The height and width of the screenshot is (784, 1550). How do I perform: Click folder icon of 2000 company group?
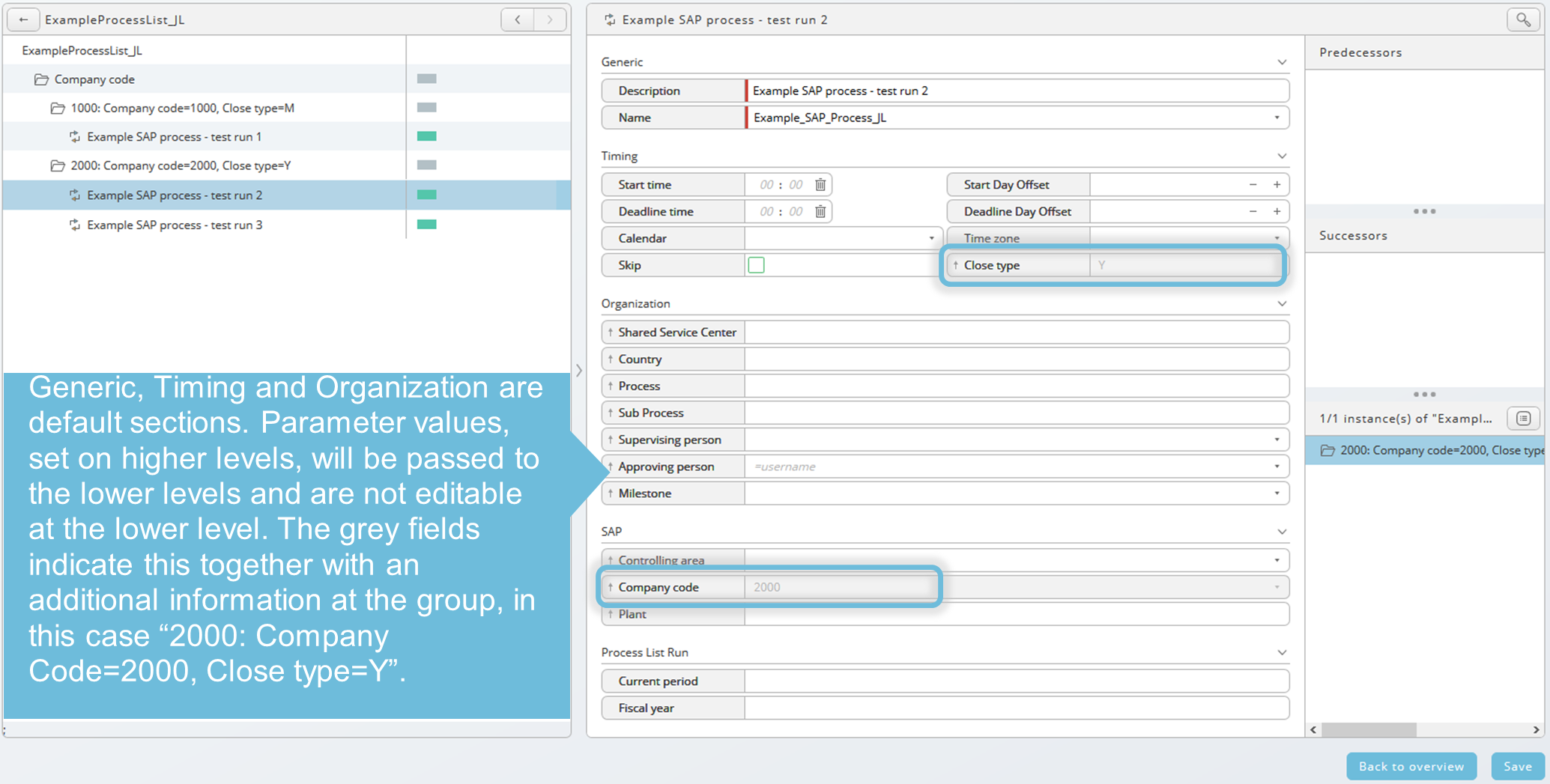click(x=57, y=165)
